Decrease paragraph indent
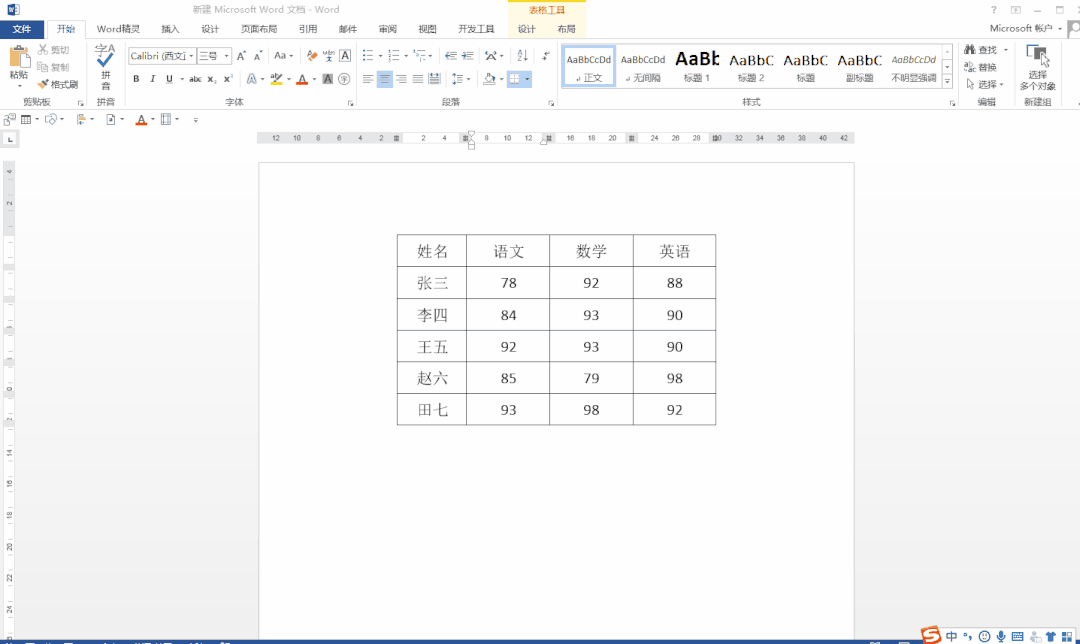This screenshot has height=644, width=1080. 450,56
